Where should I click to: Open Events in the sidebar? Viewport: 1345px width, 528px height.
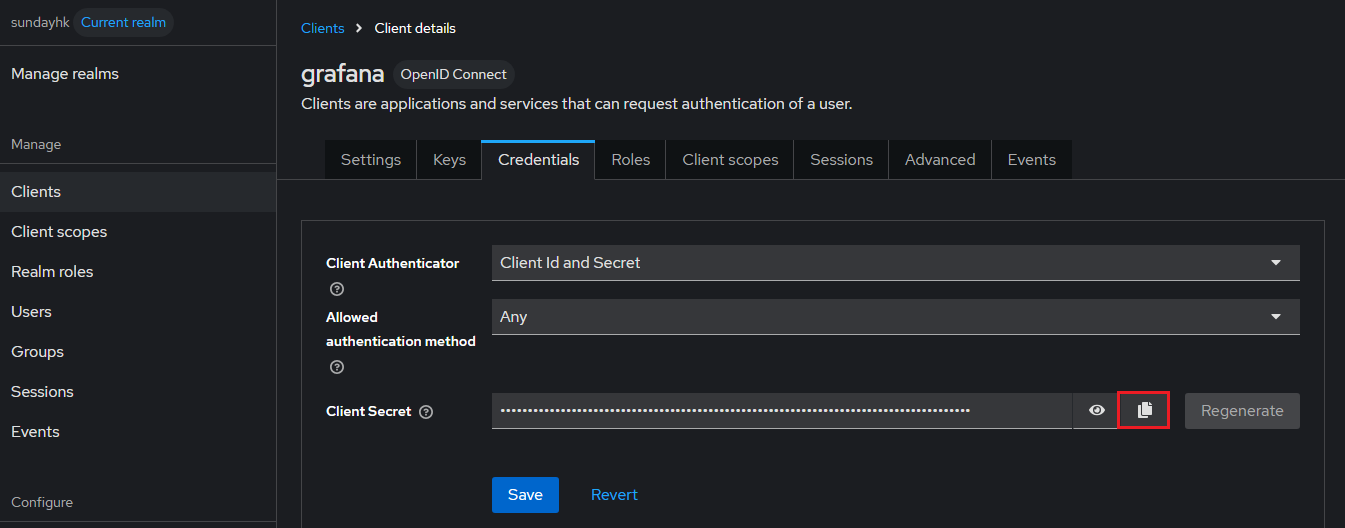tap(138, 432)
